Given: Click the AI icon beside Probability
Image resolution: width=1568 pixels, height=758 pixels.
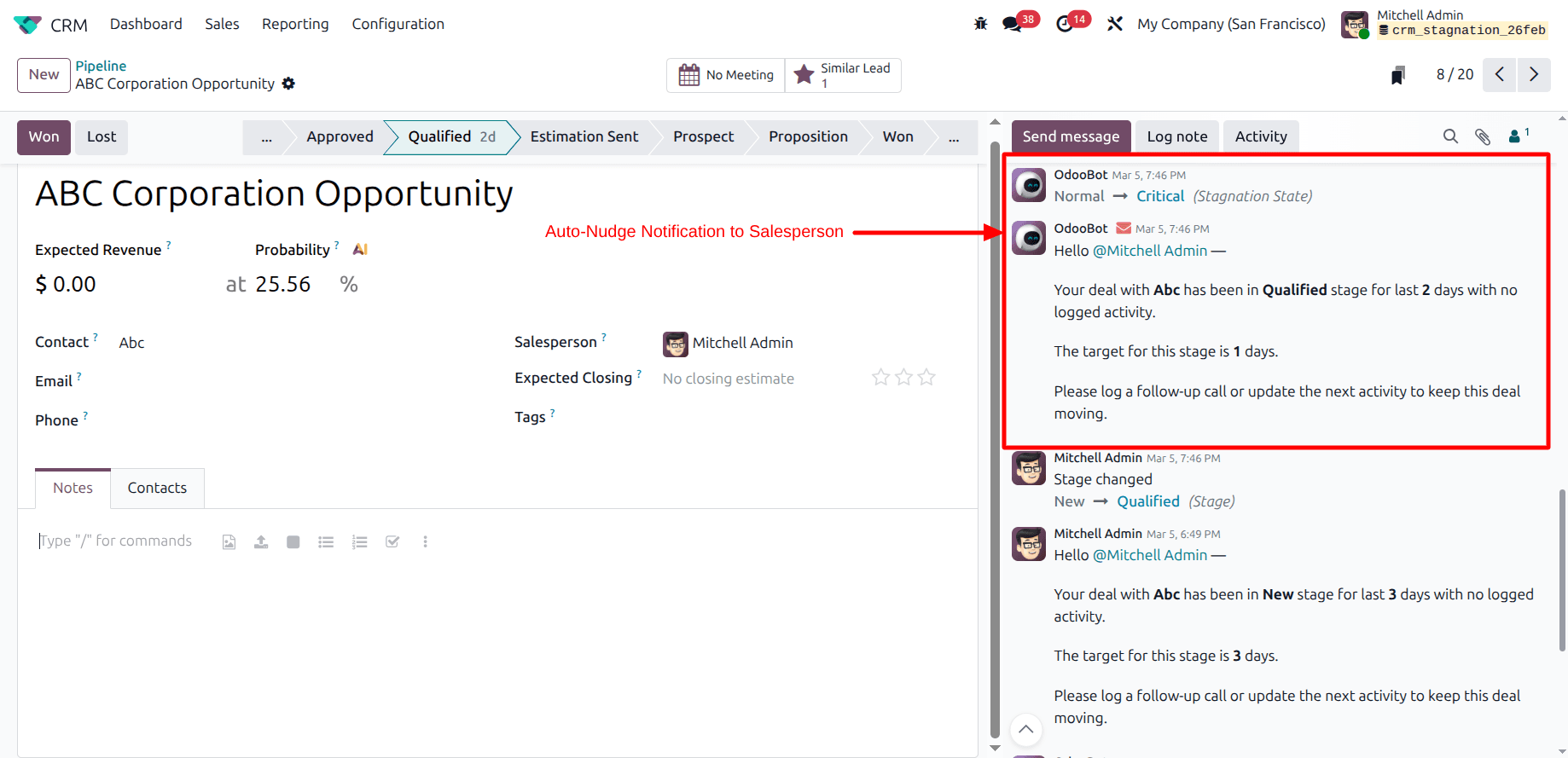Looking at the screenshot, I should 360,250.
